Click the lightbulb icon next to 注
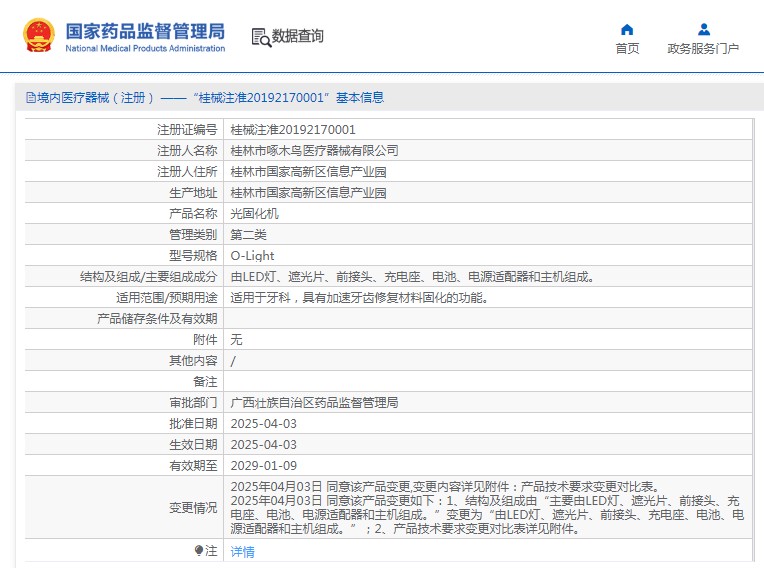This screenshot has width=764, height=568. click(198, 550)
